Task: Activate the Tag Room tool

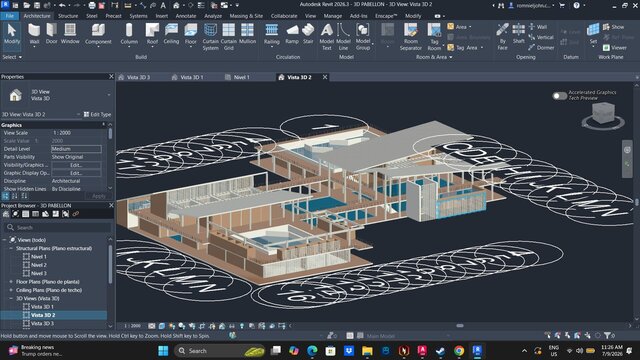Action: coord(434,37)
